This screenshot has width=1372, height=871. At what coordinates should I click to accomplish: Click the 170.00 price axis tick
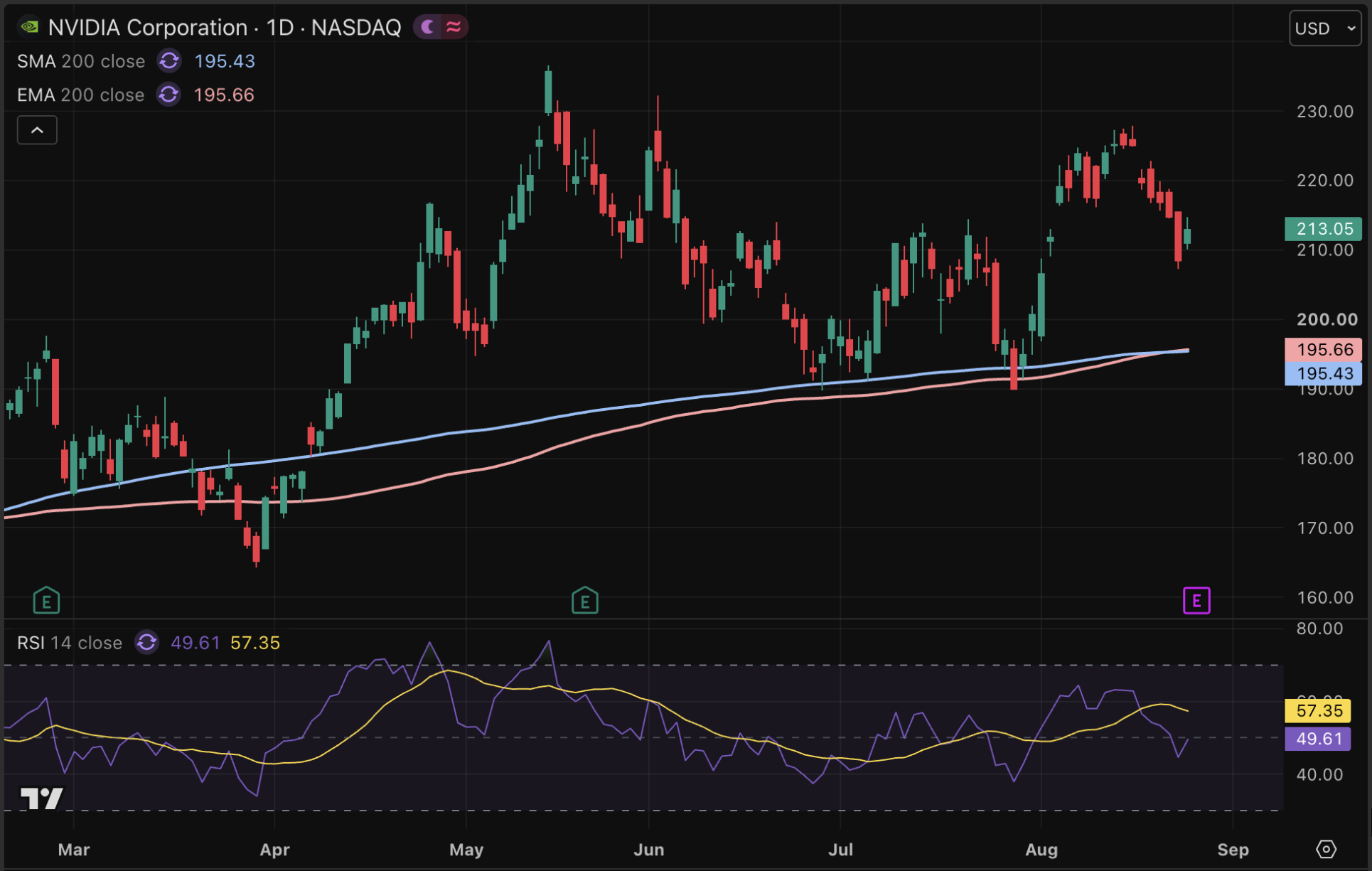click(x=1325, y=528)
